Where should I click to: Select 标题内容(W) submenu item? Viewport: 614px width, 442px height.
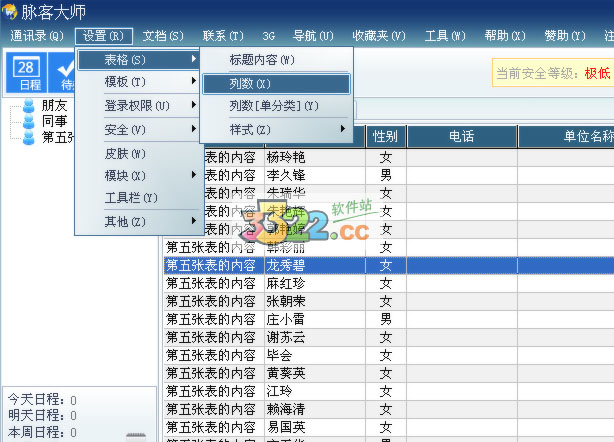[x=276, y=60]
